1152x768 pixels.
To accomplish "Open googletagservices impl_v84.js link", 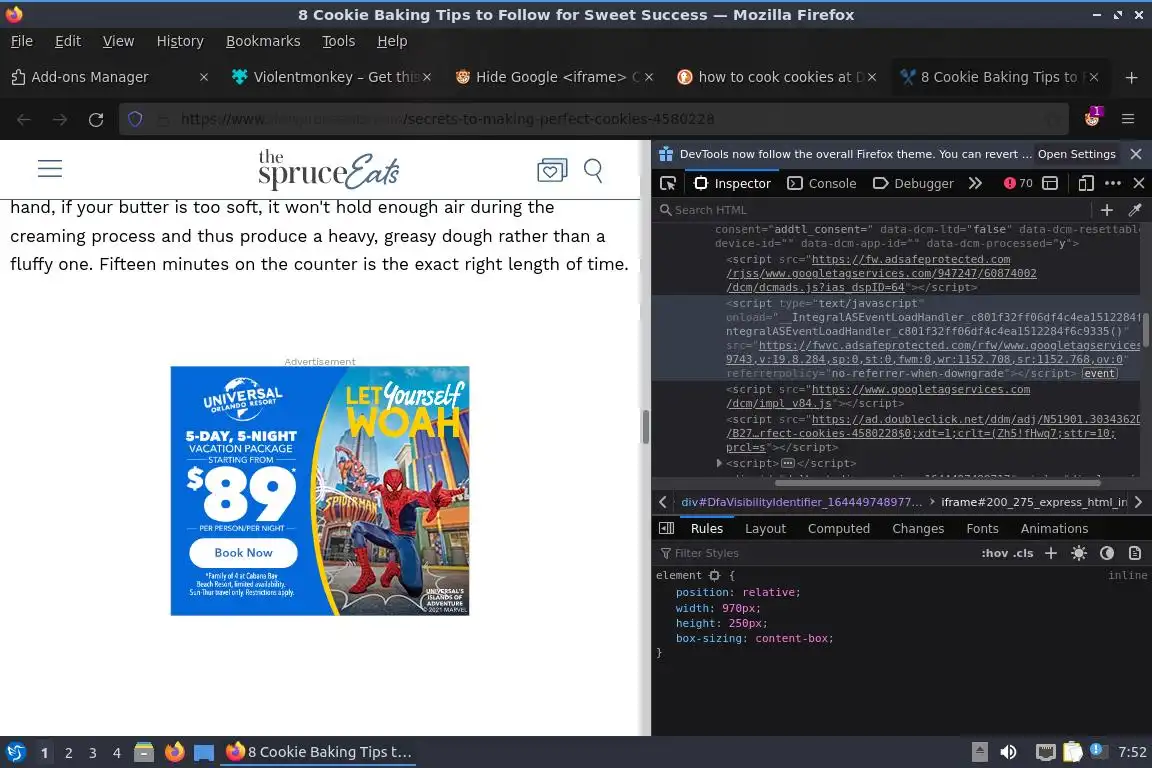I will coord(878,396).
